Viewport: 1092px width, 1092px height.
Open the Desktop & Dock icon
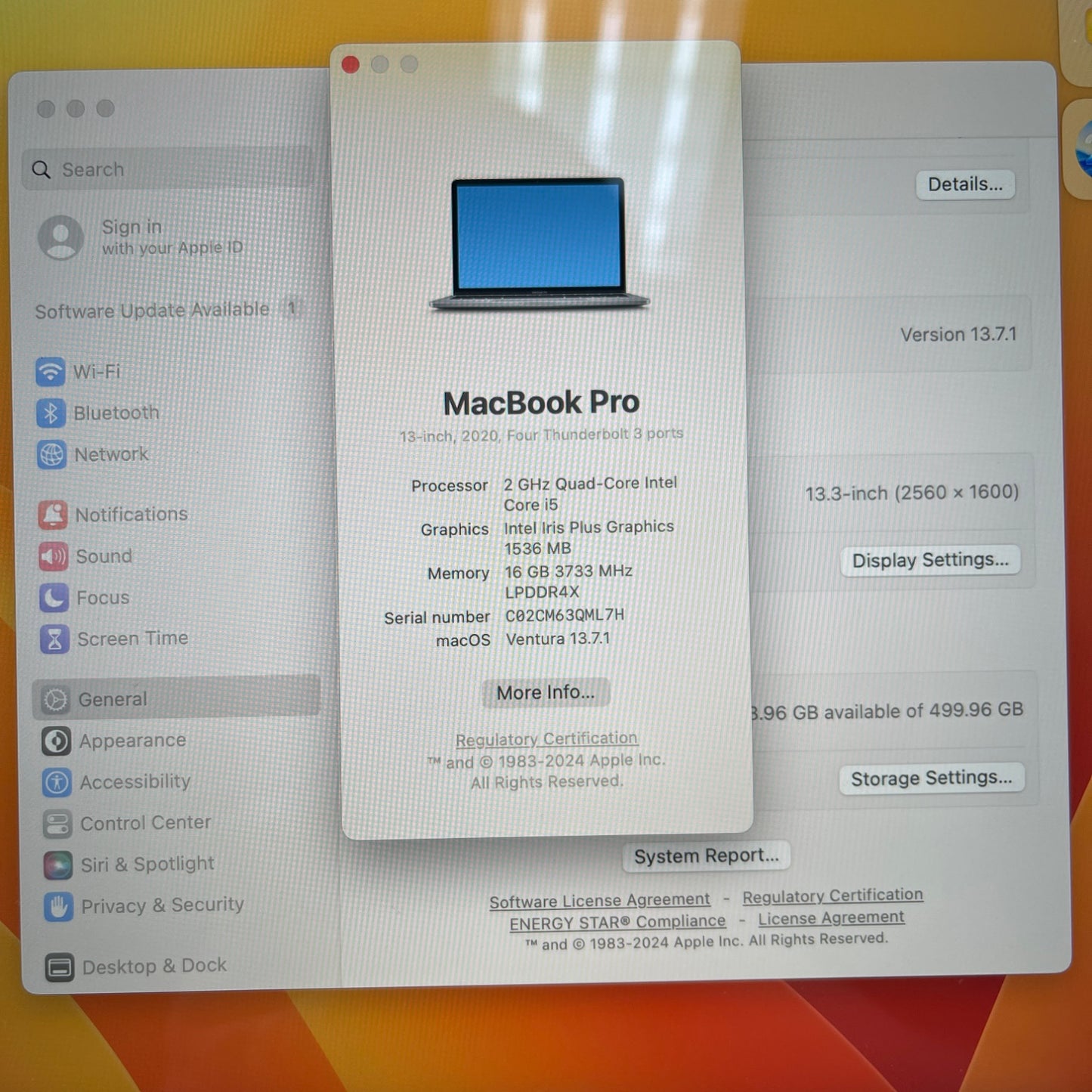coord(60,967)
